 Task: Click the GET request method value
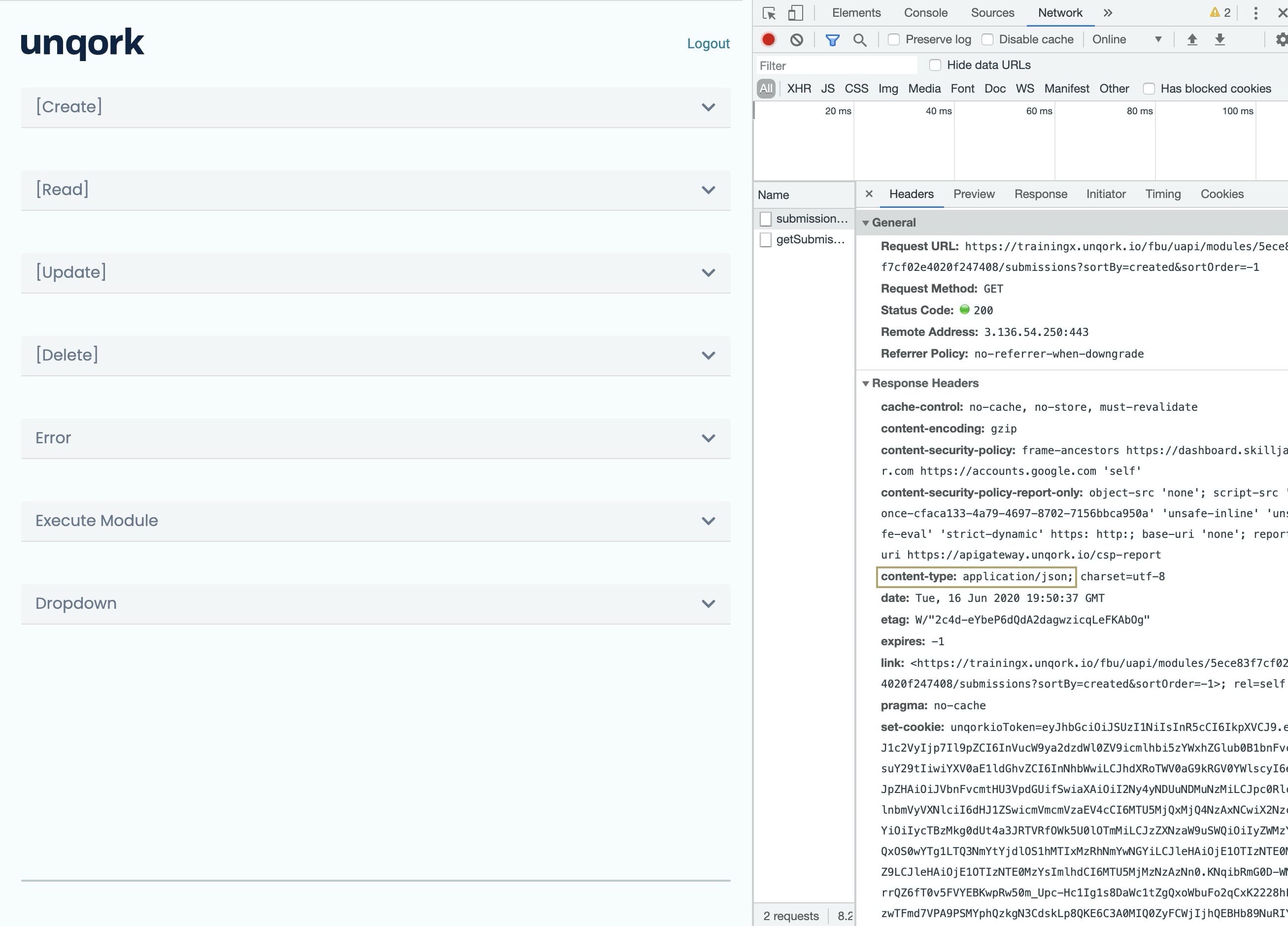[993, 289]
